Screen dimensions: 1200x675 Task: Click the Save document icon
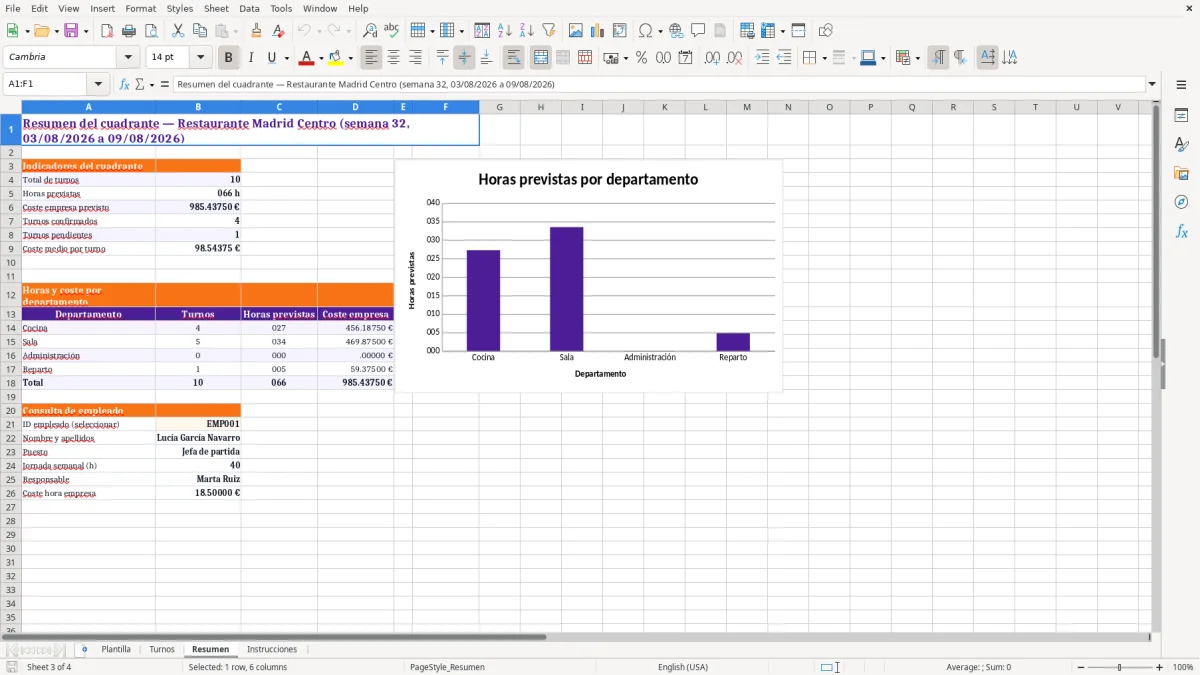click(70, 31)
